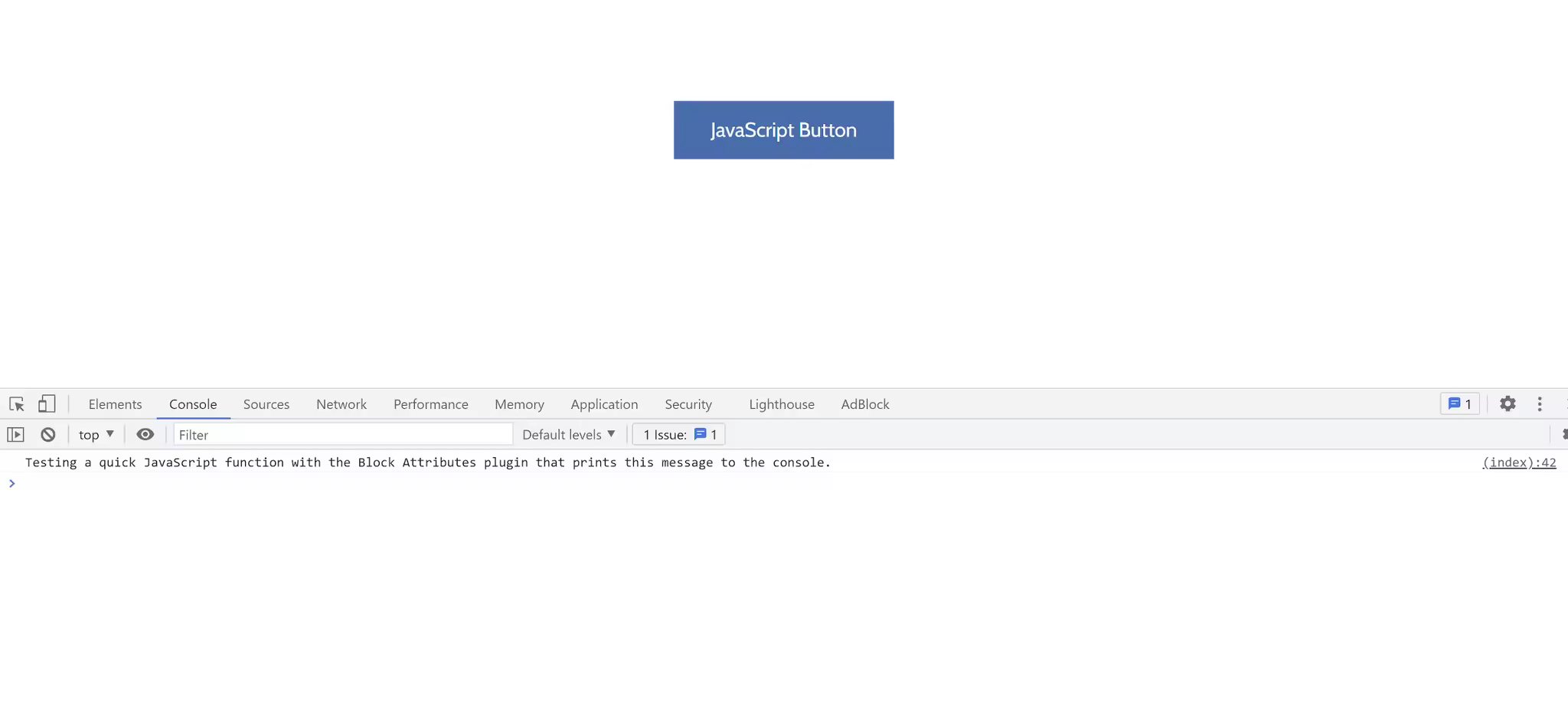This screenshot has height=712, width=1568.
Task: Open the 1 Issue button
Action: point(679,435)
